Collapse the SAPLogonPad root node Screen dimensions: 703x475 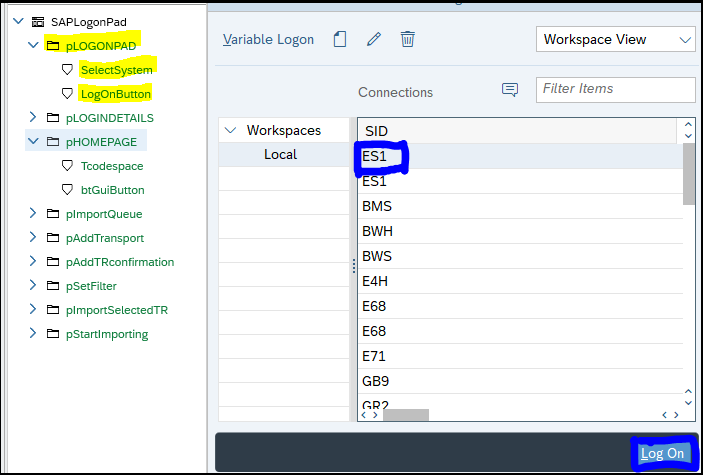(18, 21)
